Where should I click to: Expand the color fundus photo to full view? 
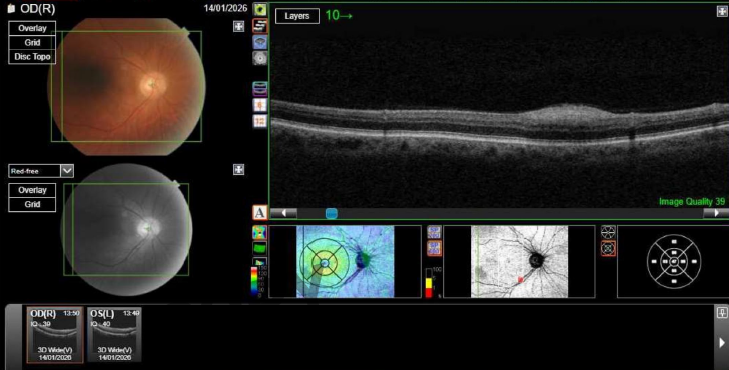click(x=239, y=26)
